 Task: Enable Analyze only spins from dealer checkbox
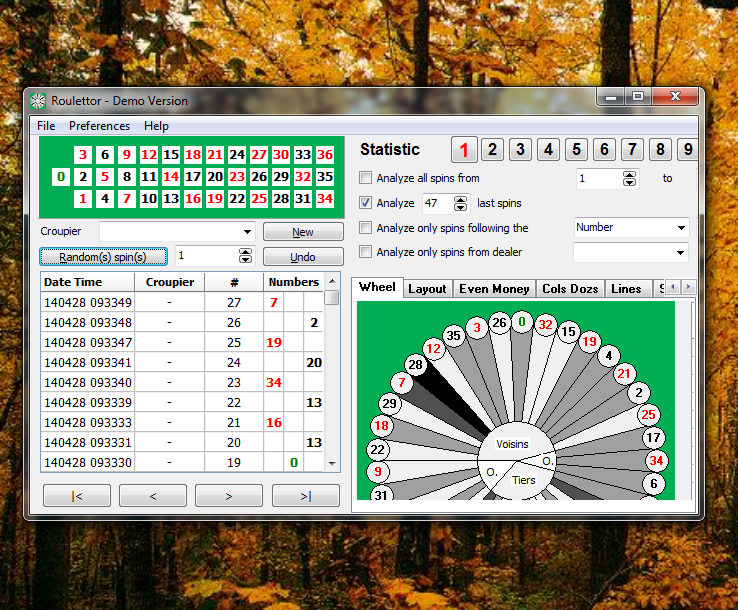(x=365, y=252)
